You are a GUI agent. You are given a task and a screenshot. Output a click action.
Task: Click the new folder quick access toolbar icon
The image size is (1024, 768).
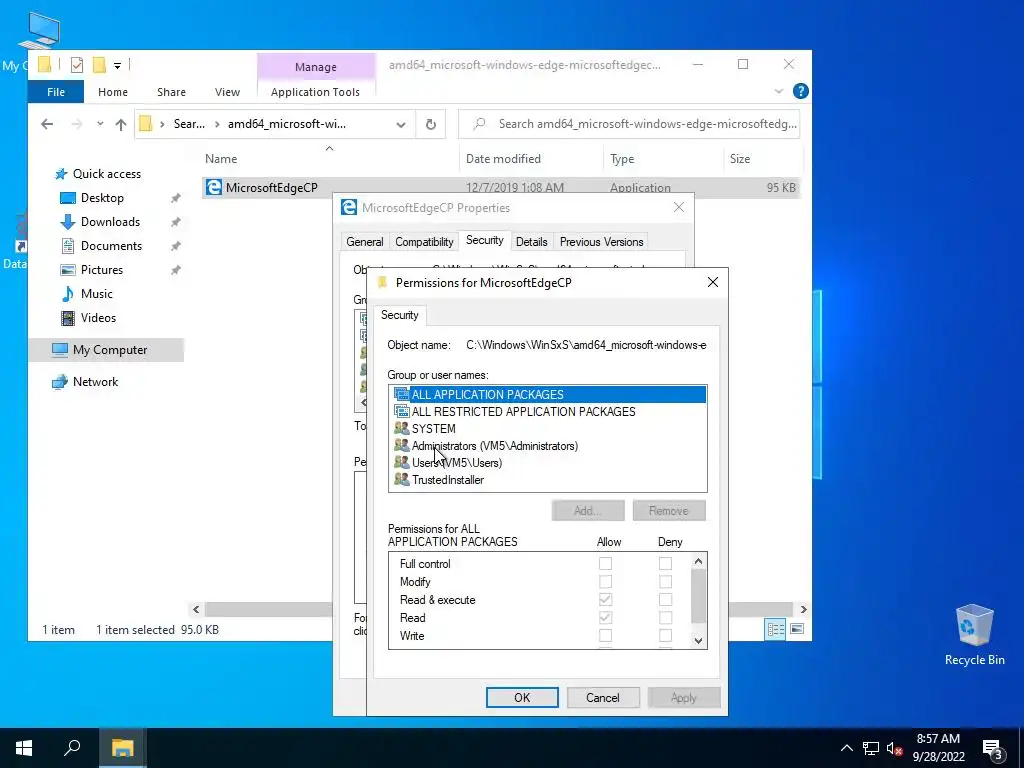[99, 65]
